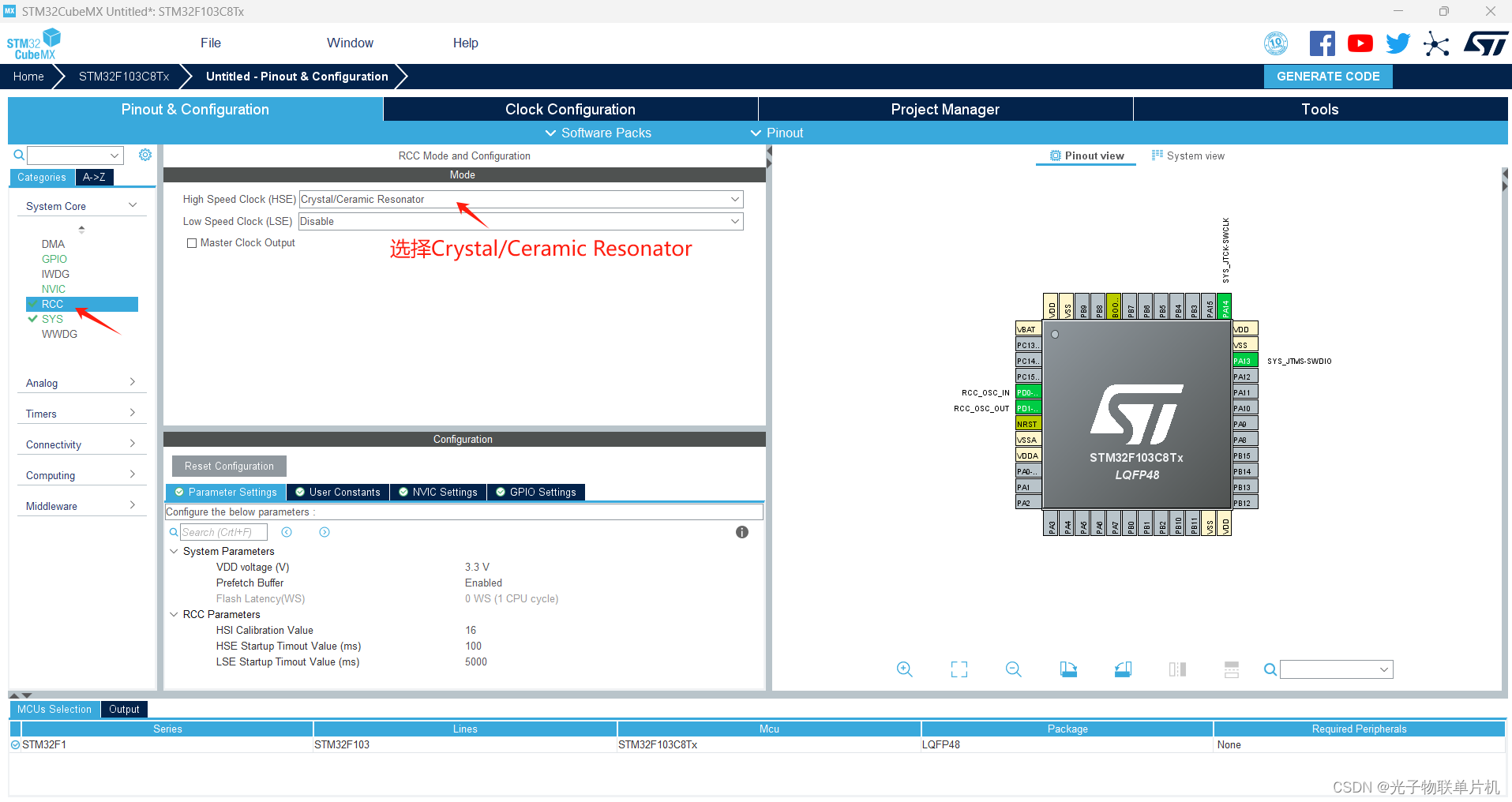
Task: Show parameter info circle icon
Action: pyautogui.click(x=742, y=532)
